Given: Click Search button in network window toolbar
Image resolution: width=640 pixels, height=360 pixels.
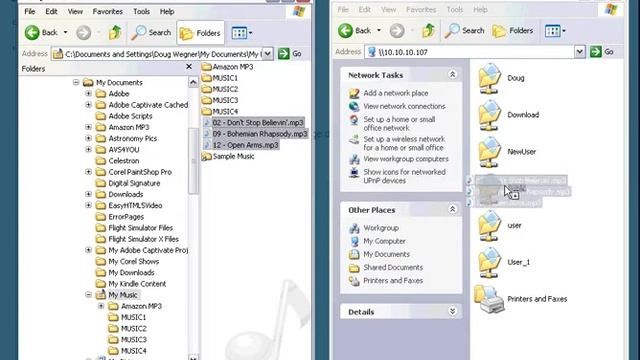Looking at the screenshot, I should [x=464, y=31].
